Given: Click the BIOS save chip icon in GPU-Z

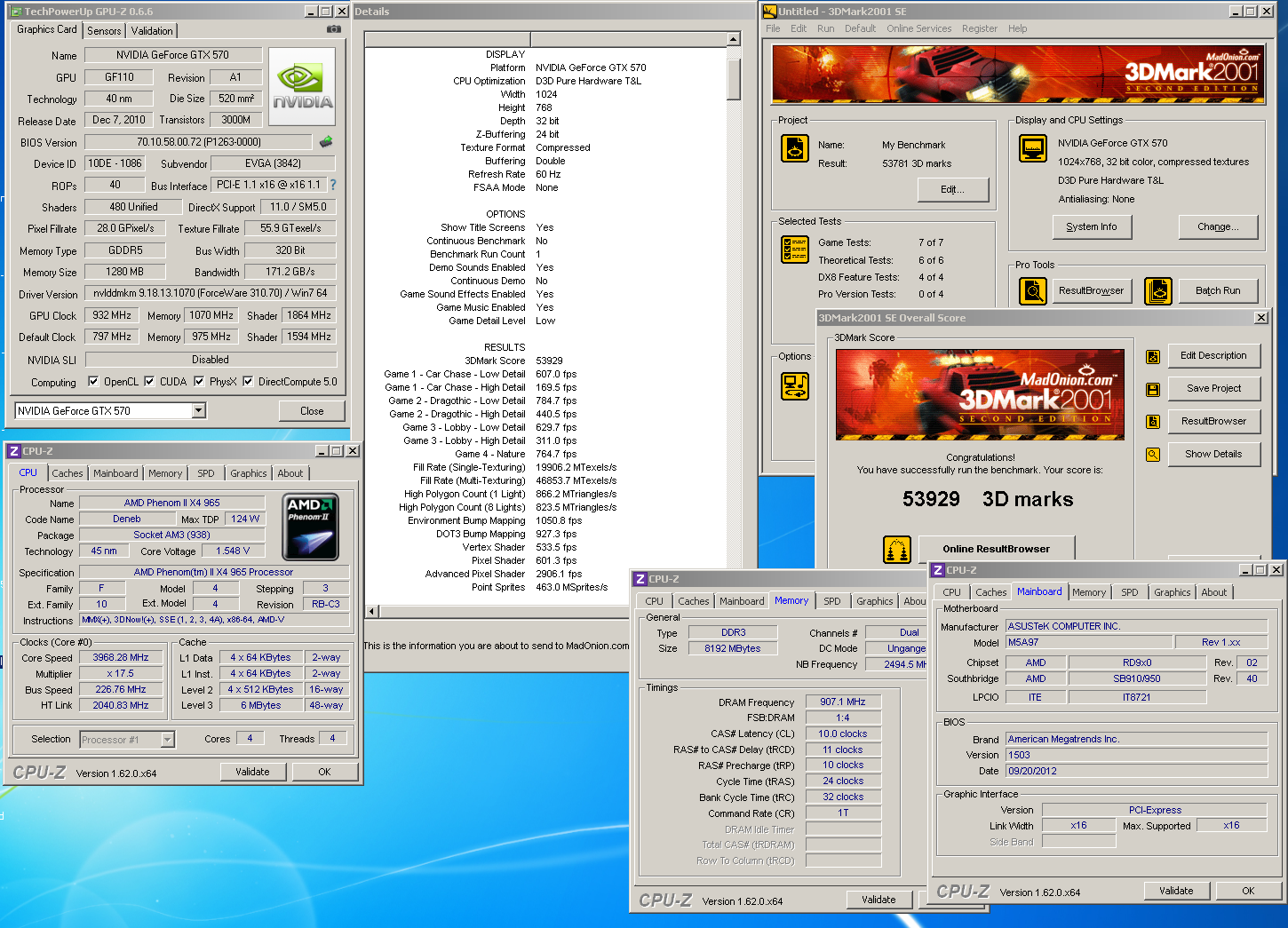Looking at the screenshot, I should tap(326, 141).
